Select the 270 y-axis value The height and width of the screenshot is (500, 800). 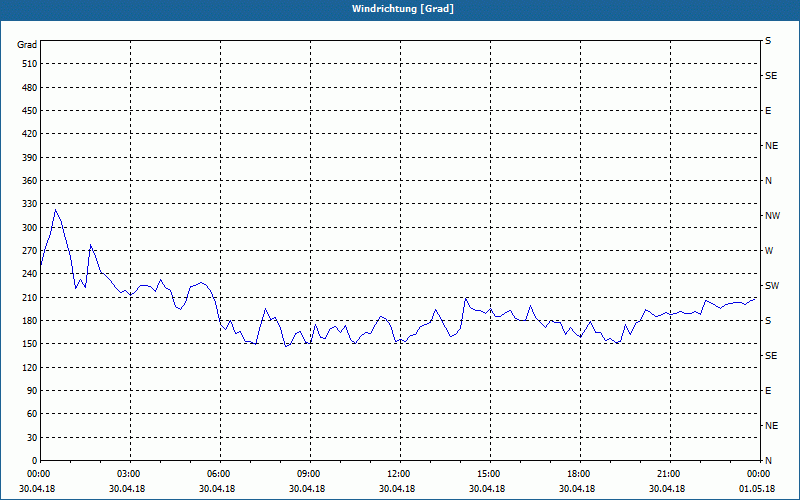30,251
